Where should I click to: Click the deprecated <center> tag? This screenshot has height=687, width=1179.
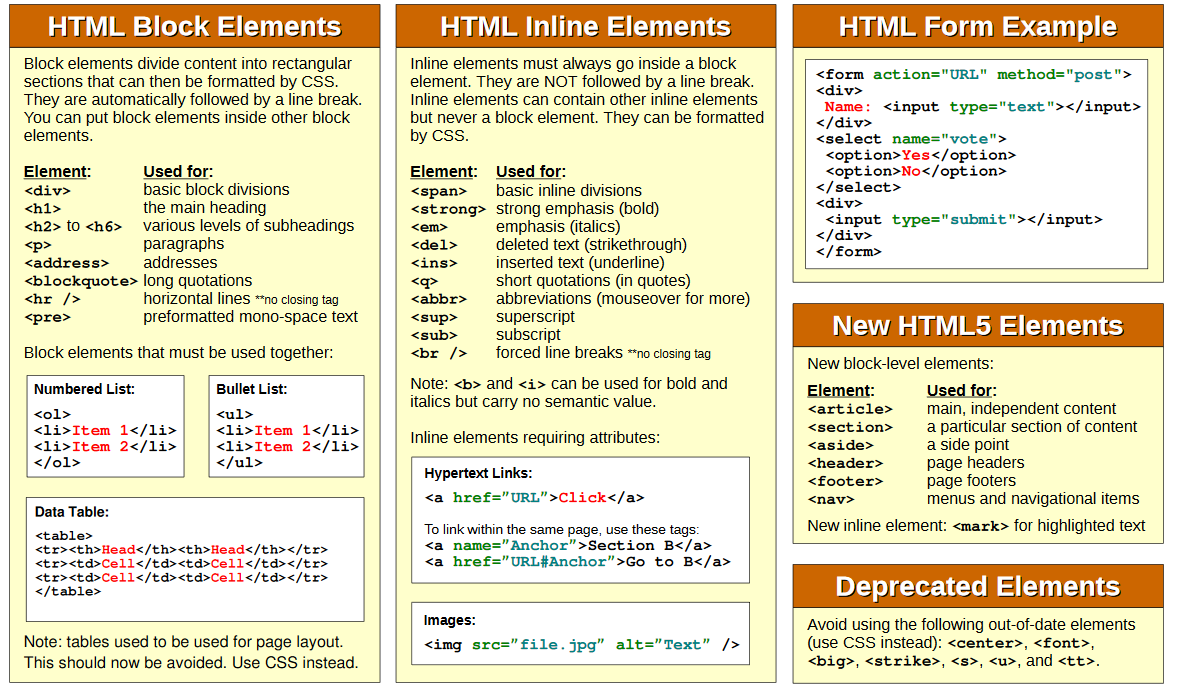(986, 643)
